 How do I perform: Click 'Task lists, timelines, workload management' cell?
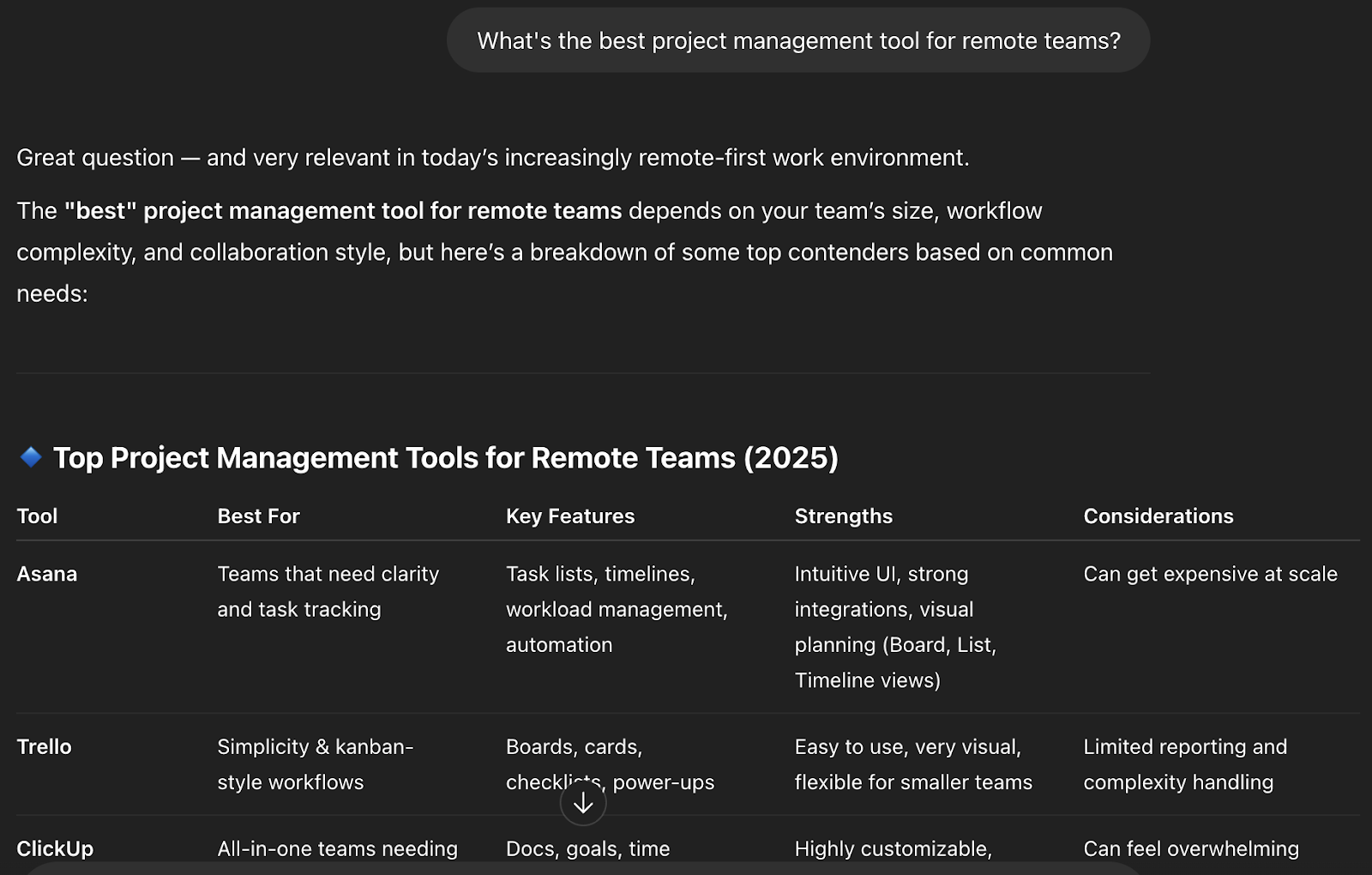point(617,609)
